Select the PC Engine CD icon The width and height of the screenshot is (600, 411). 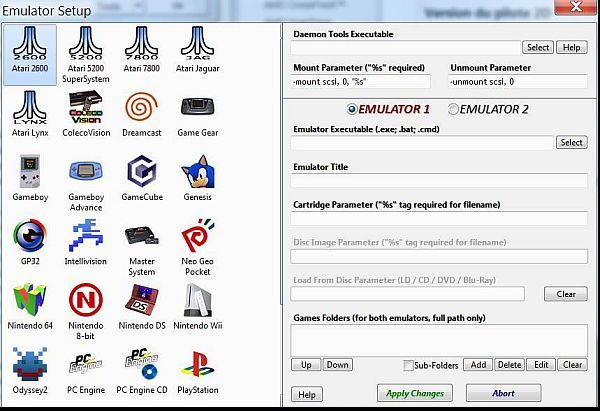[142, 364]
